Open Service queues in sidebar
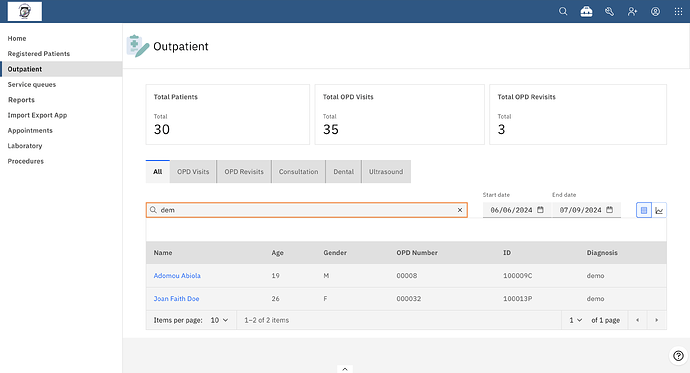Image resolution: width=690 pixels, height=373 pixels. pos(61,84)
